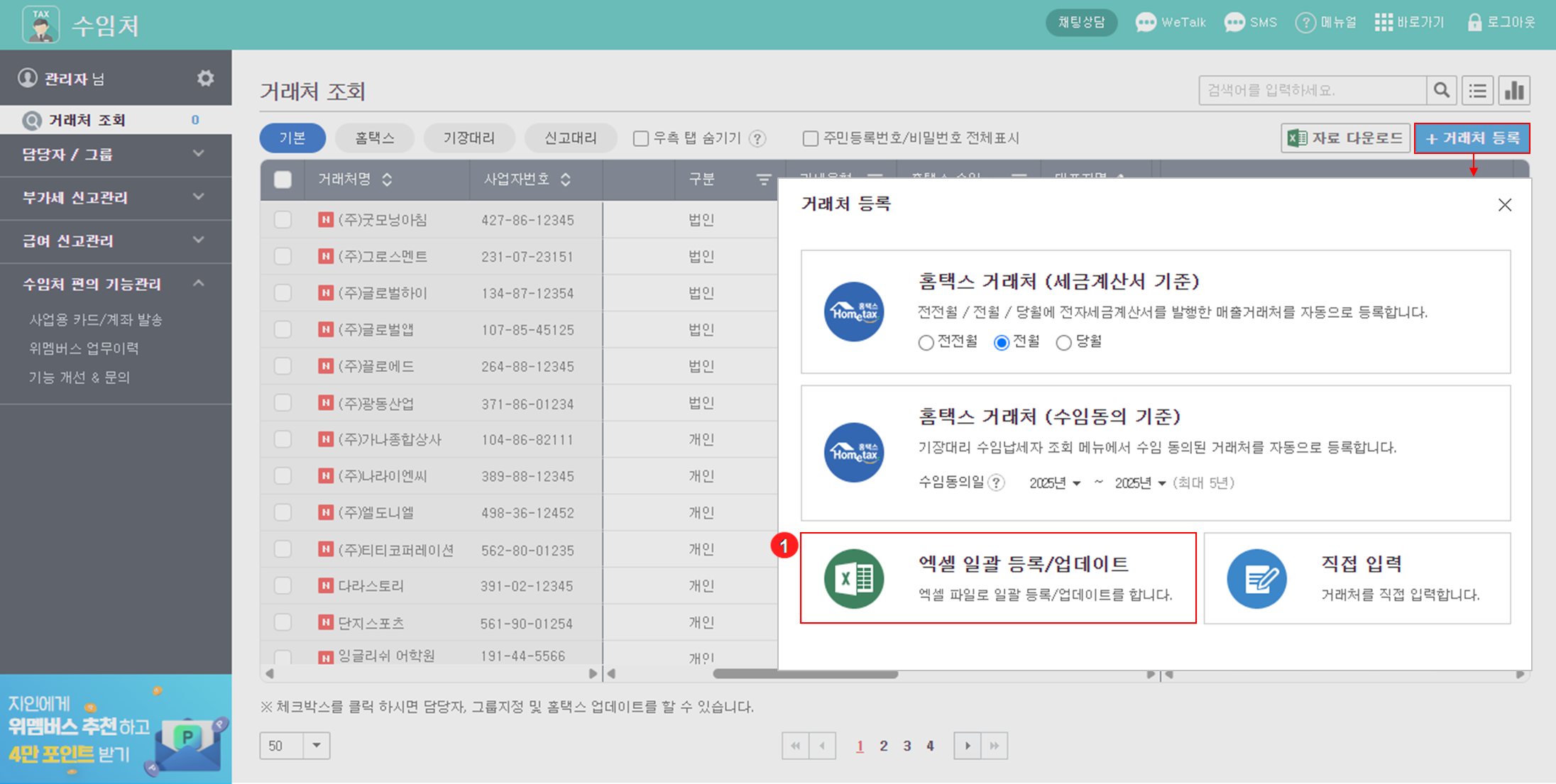Open the bar chart statistics icon
Image resolution: width=1556 pixels, height=784 pixels.
1514,90
